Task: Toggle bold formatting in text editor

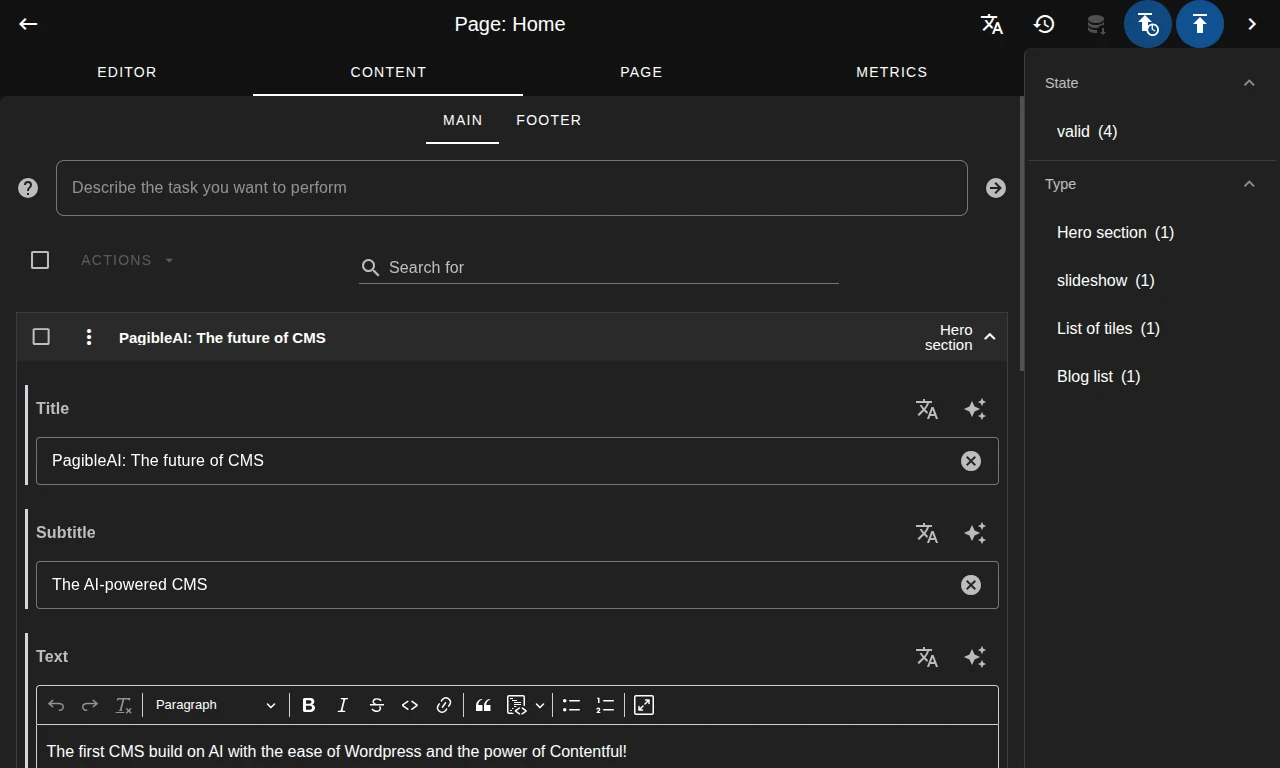Action: coord(309,705)
